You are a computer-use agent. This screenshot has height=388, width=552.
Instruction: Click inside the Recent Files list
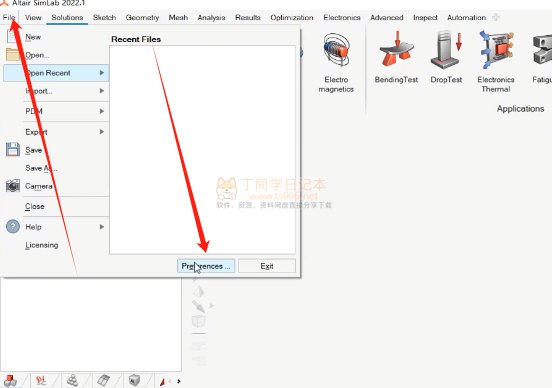[202, 150]
